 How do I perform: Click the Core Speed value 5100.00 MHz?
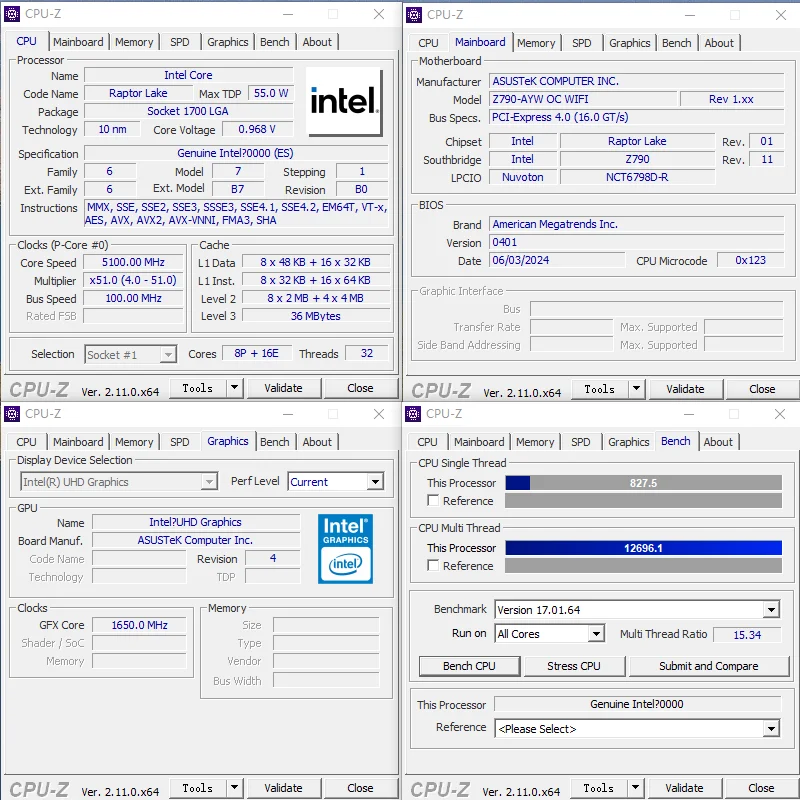133,262
